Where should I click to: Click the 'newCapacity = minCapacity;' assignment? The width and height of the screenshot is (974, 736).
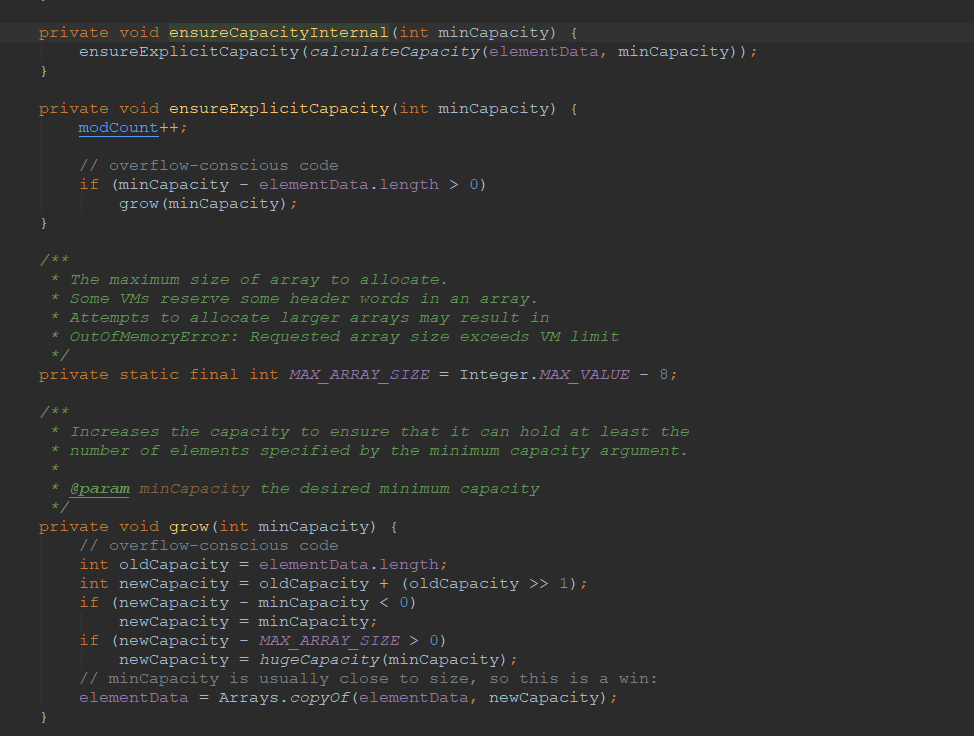pyautogui.click(x=248, y=622)
